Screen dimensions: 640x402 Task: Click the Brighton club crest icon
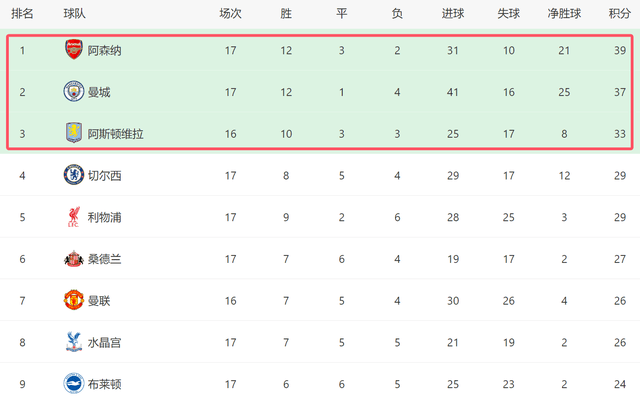73,383
